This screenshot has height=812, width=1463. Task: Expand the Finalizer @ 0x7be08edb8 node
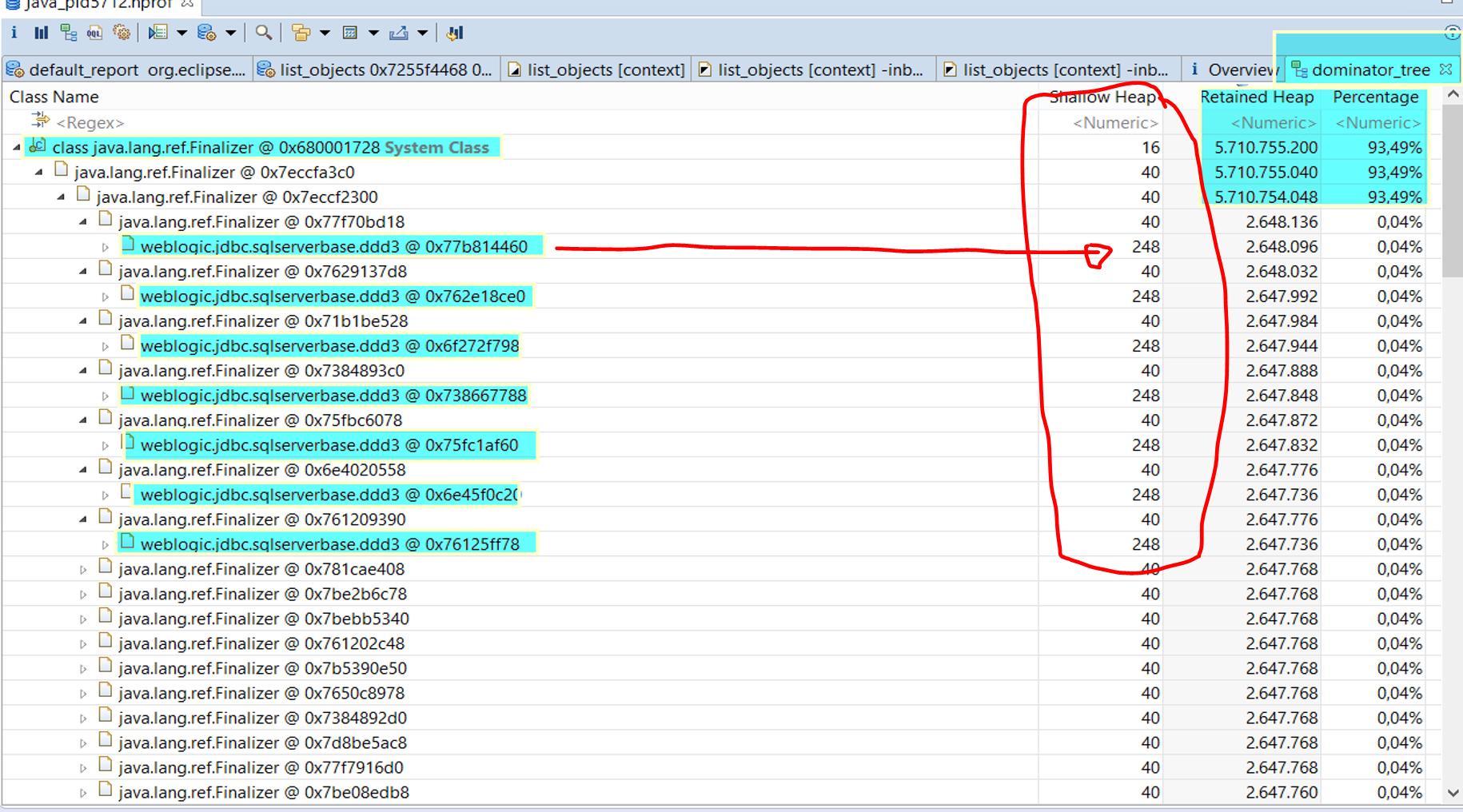click(x=83, y=794)
